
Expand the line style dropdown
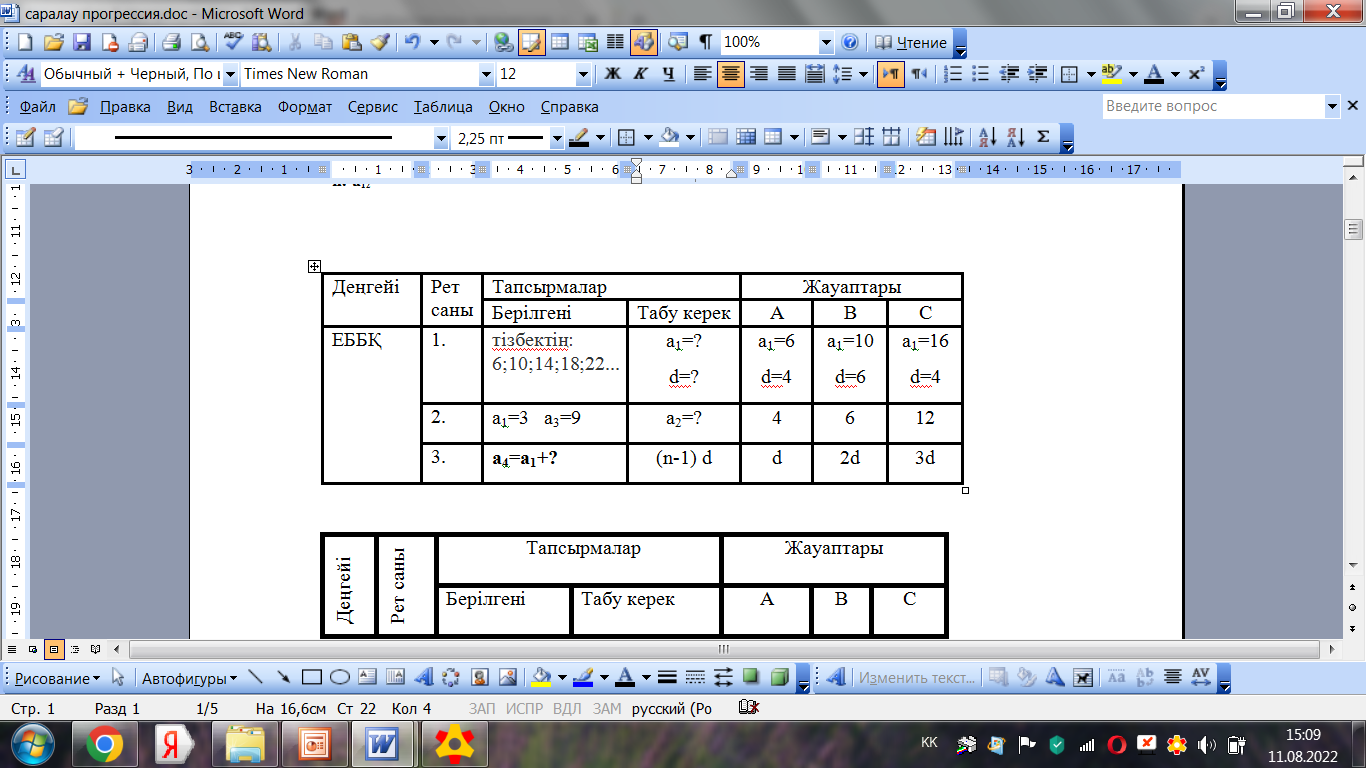[x=441, y=138]
